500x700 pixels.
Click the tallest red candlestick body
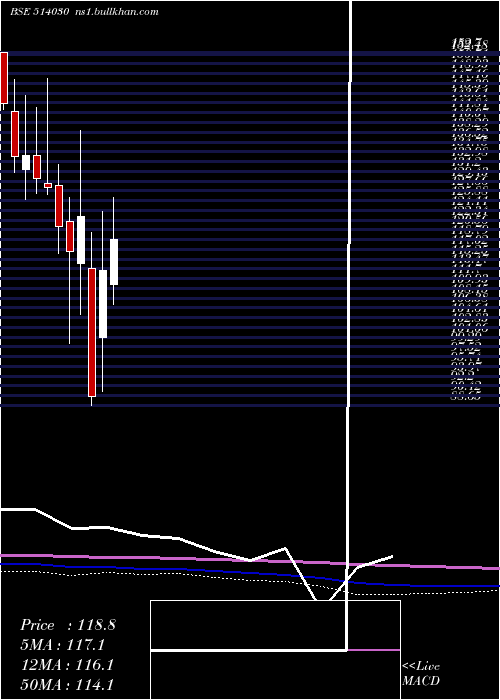[x=92, y=332]
